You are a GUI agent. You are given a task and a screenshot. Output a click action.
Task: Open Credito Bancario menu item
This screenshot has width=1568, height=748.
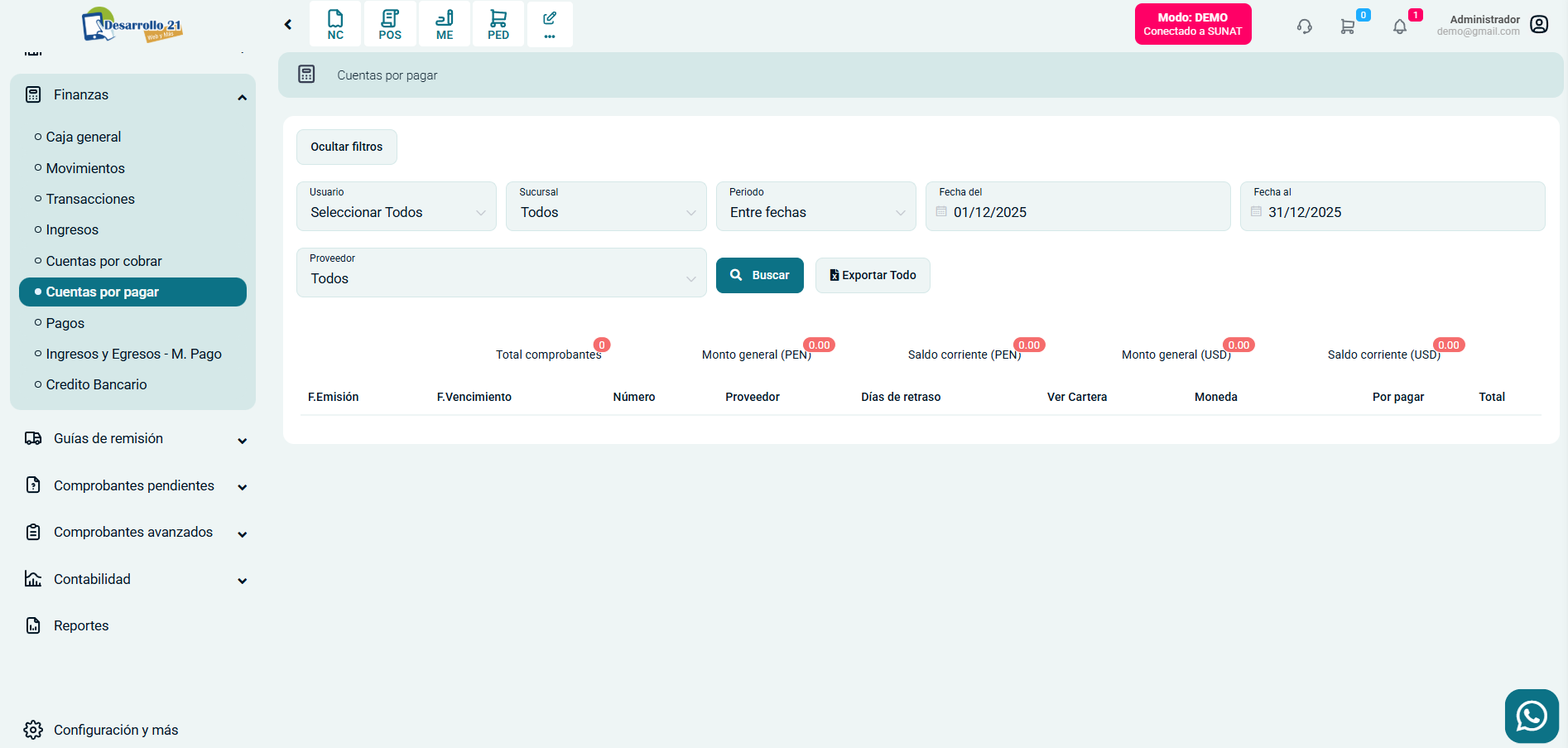click(x=96, y=384)
